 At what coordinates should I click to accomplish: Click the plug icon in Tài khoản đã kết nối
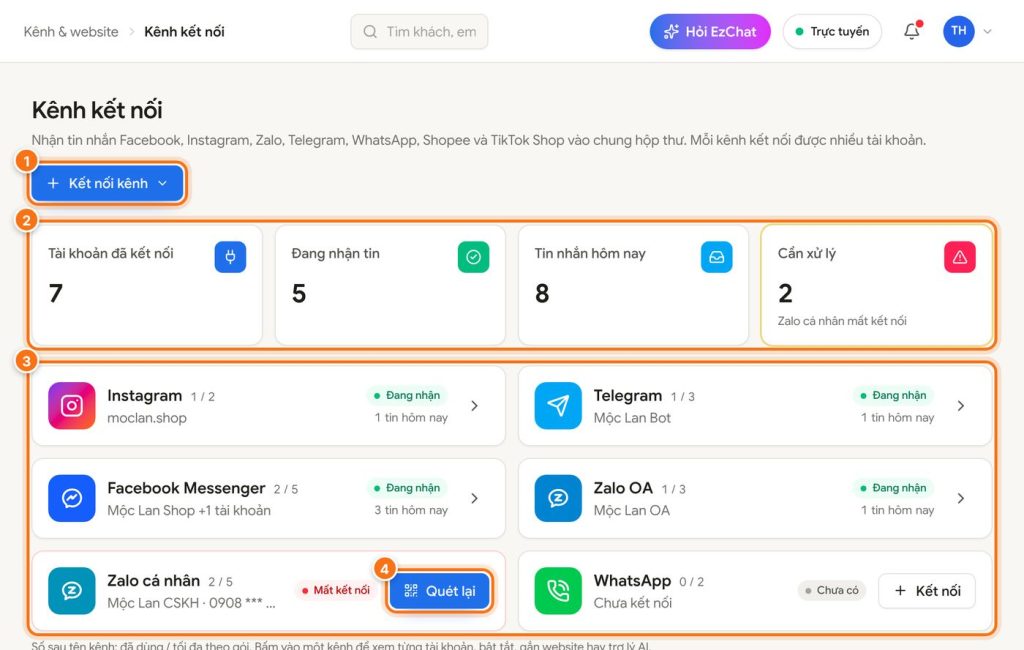pos(231,257)
